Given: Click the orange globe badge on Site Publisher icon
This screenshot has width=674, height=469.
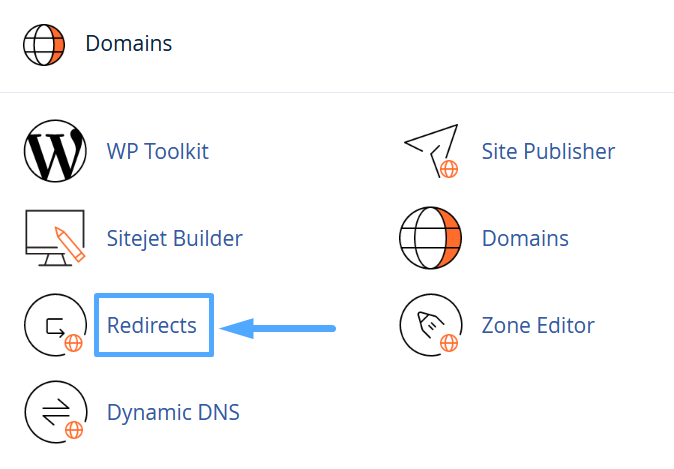Looking at the screenshot, I should click(449, 169).
